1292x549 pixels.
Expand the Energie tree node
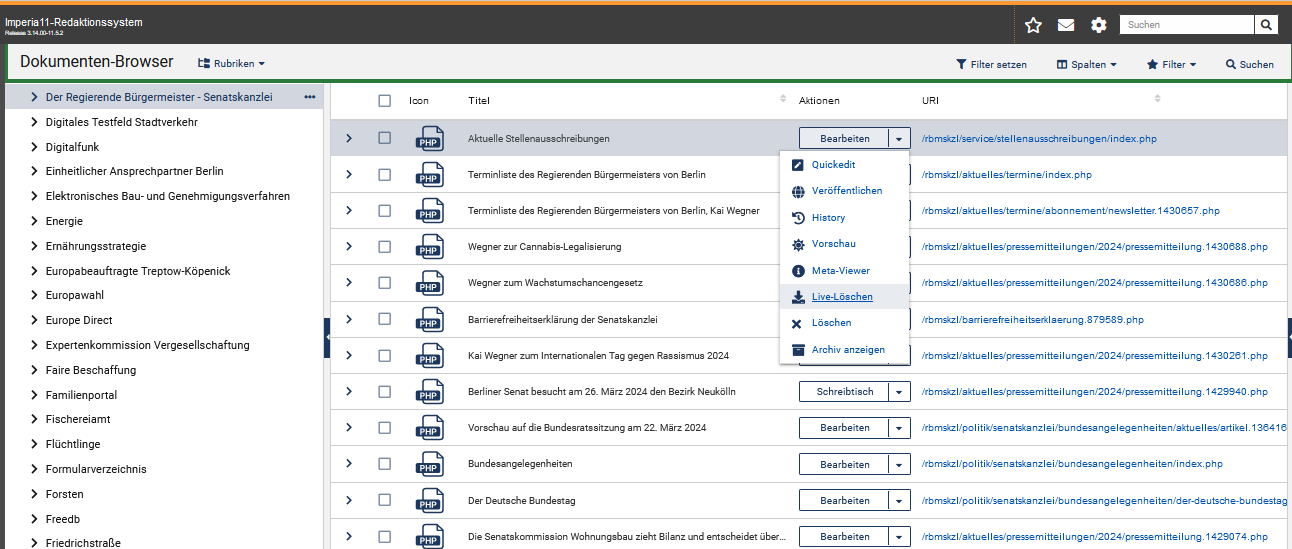coord(35,221)
